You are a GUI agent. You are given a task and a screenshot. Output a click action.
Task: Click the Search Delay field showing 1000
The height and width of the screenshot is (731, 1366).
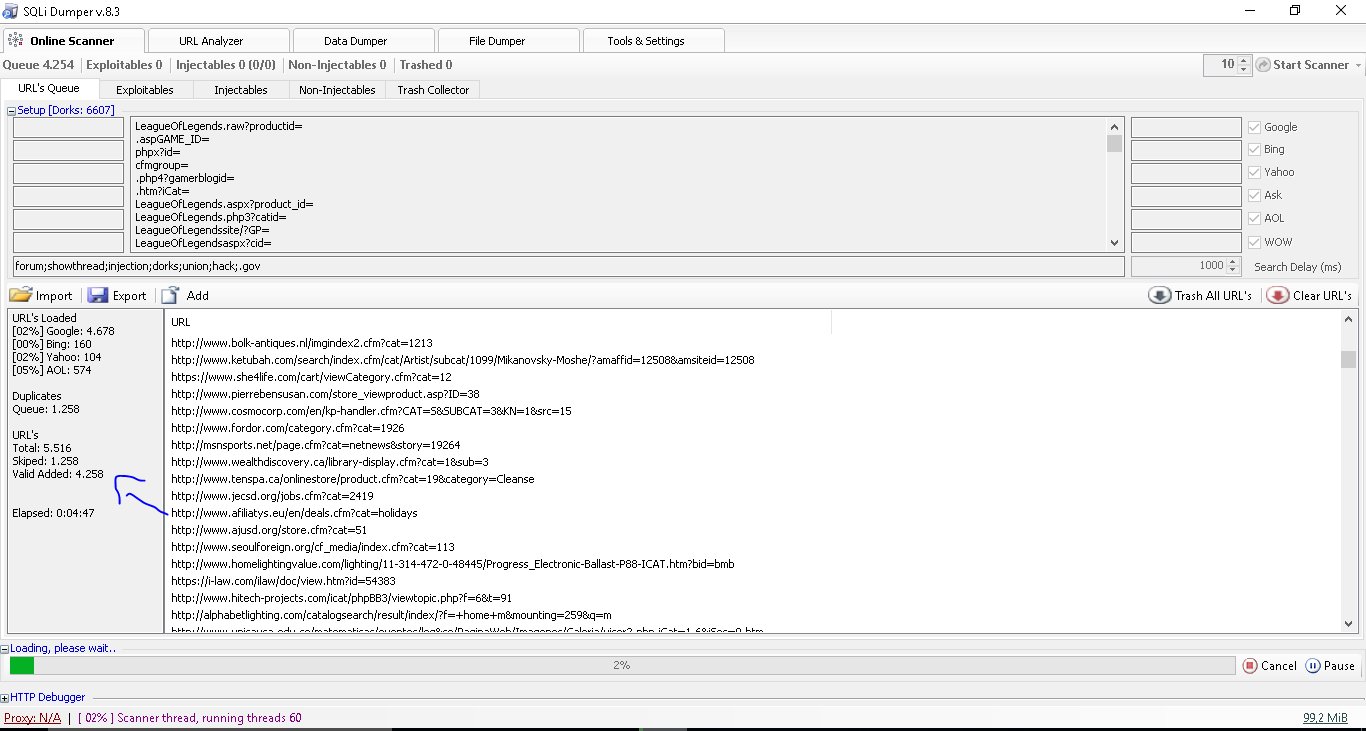[x=1178, y=266]
